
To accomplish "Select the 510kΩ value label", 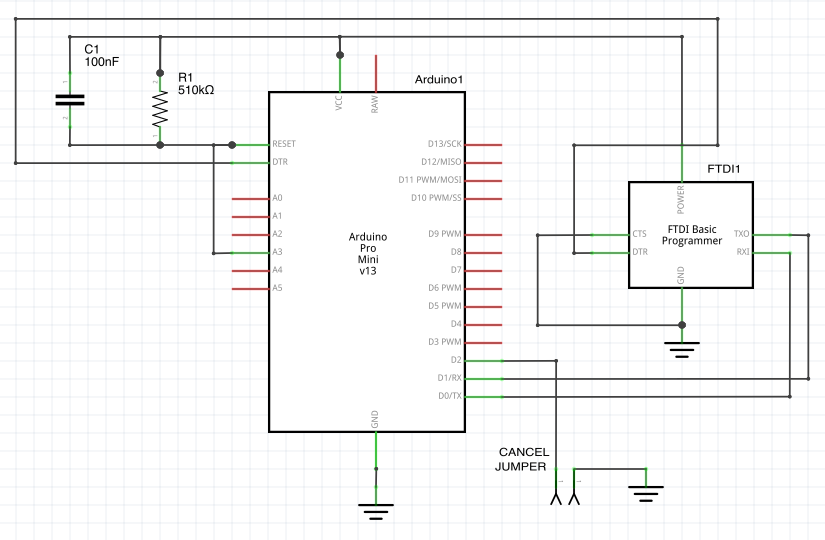I will pos(196,90).
